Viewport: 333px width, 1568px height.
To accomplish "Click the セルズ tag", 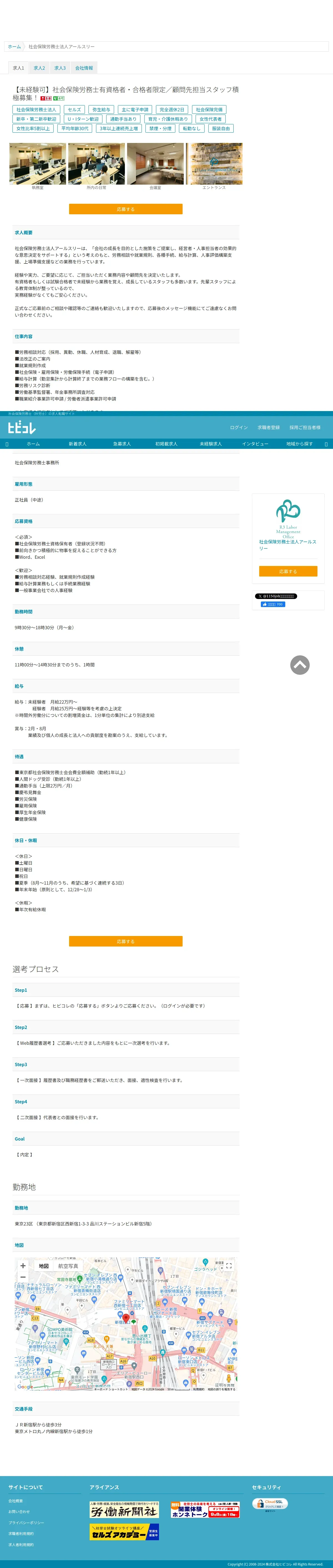I will pos(74,110).
